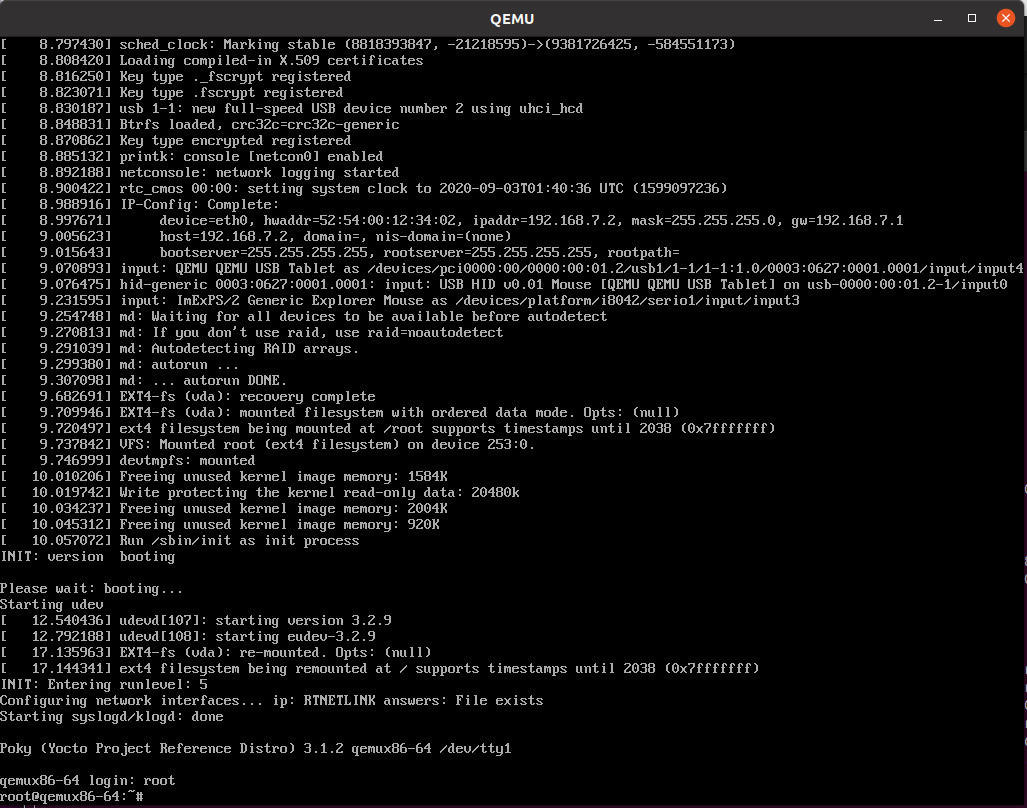Screen dimensions: 1027x808
Task: Click 'input: QEMU QEMU USB Tablet' line
Action: 512,268
